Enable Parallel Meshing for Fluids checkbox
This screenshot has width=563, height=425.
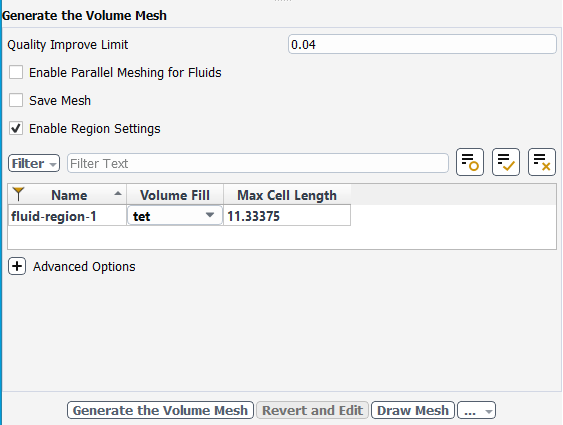pos(16,72)
